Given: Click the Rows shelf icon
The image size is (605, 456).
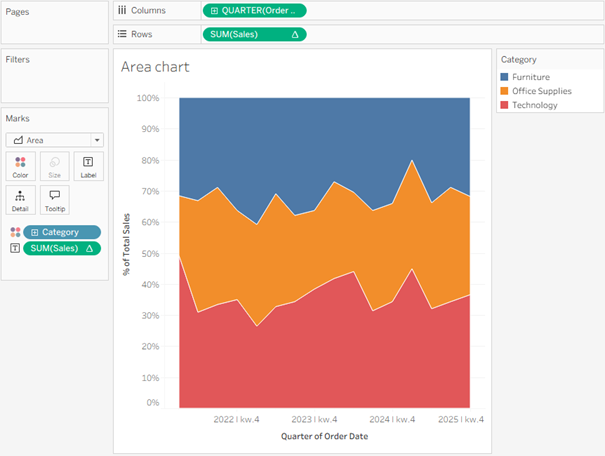Looking at the screenshot, I should (x=122, y=34).
